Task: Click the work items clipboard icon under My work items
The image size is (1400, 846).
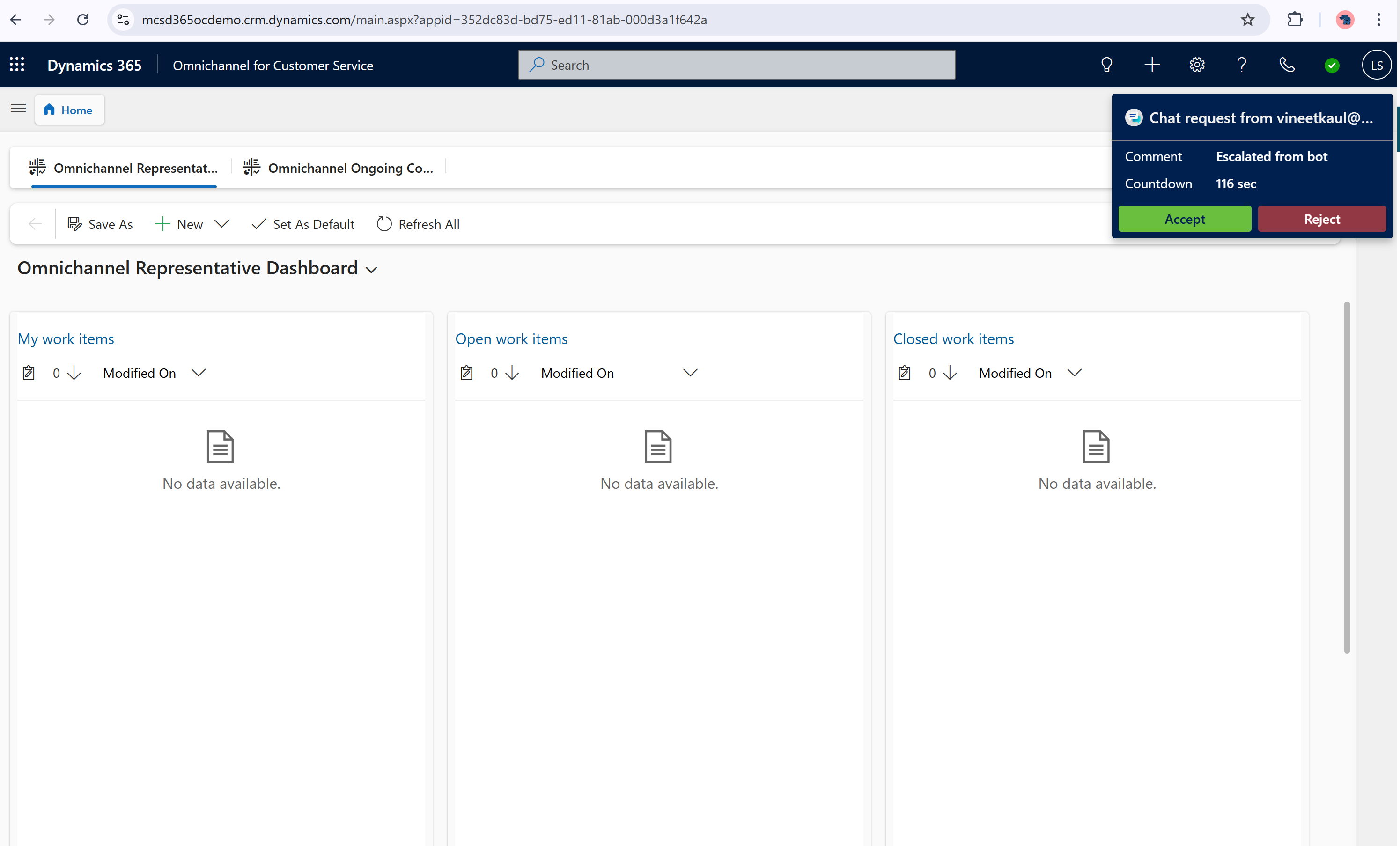Action: 29,373
